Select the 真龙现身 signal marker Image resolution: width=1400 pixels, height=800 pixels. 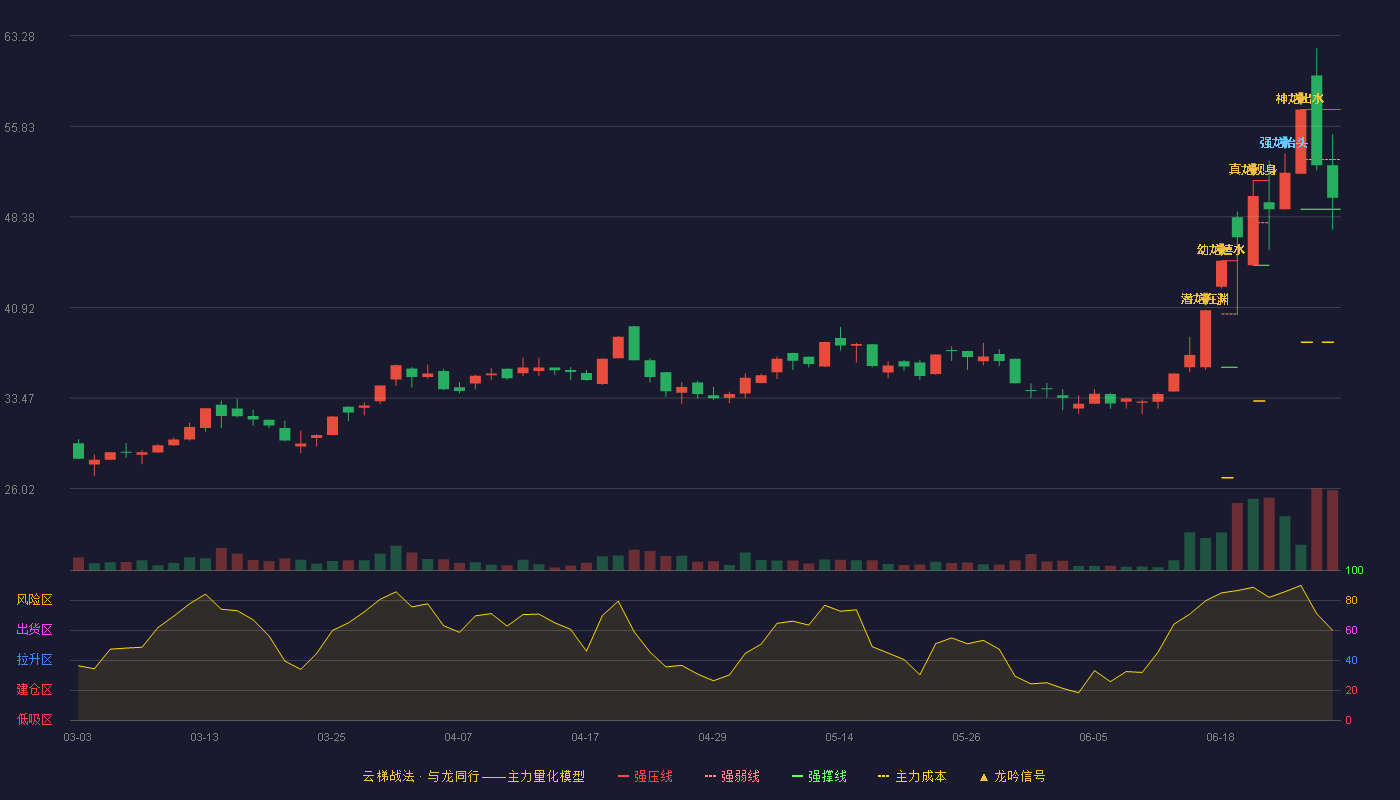point(1252,170)
